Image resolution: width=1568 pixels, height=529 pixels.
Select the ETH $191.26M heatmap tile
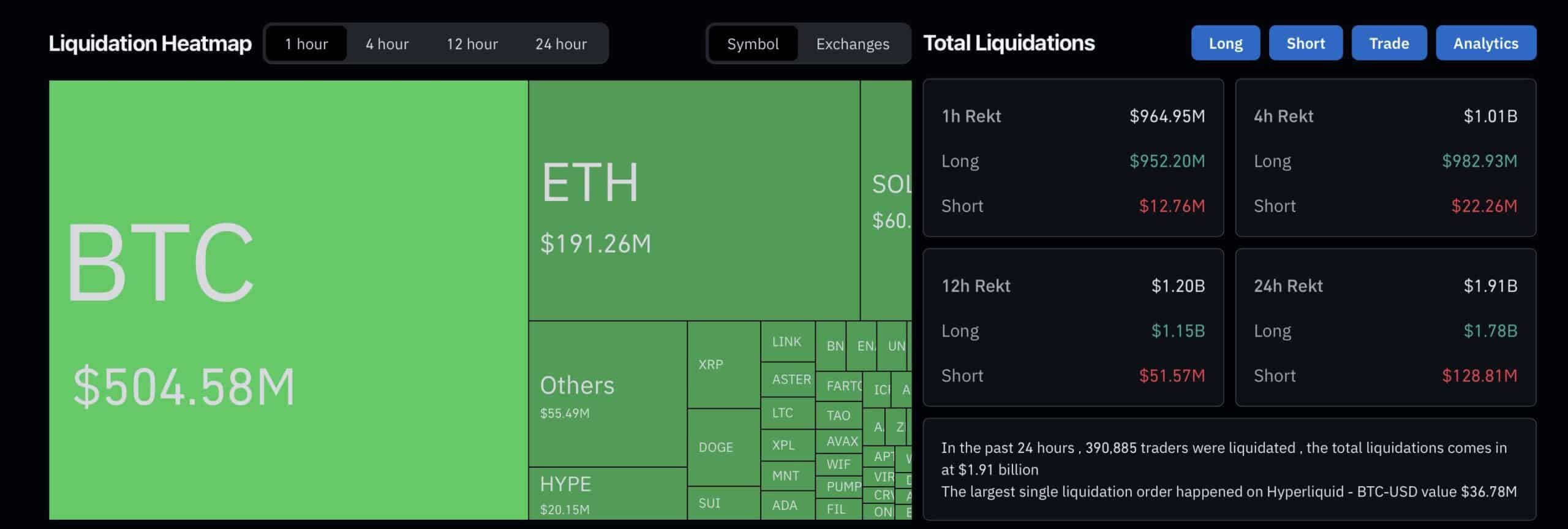point(694,200)
